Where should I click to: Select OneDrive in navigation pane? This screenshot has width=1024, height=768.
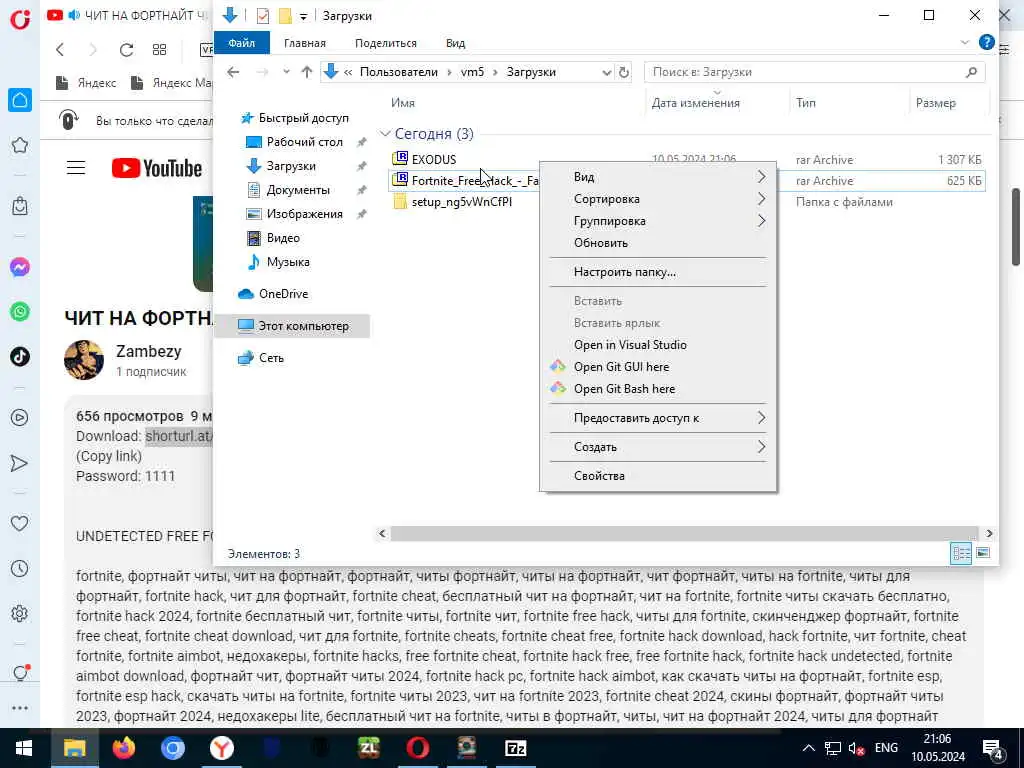(x=282, y=294)
